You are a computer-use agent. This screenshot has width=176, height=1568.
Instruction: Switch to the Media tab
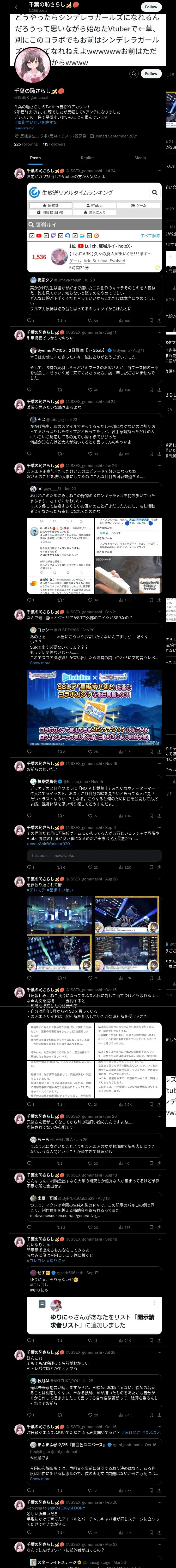pos(140,158)
